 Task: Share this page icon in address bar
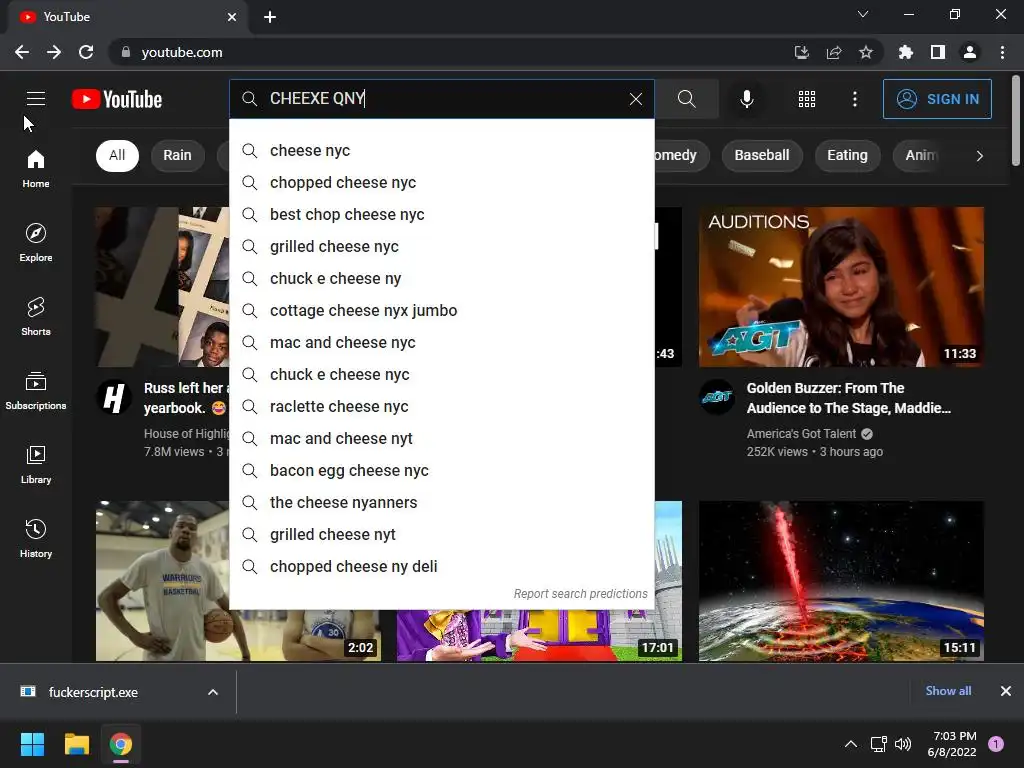834,52
